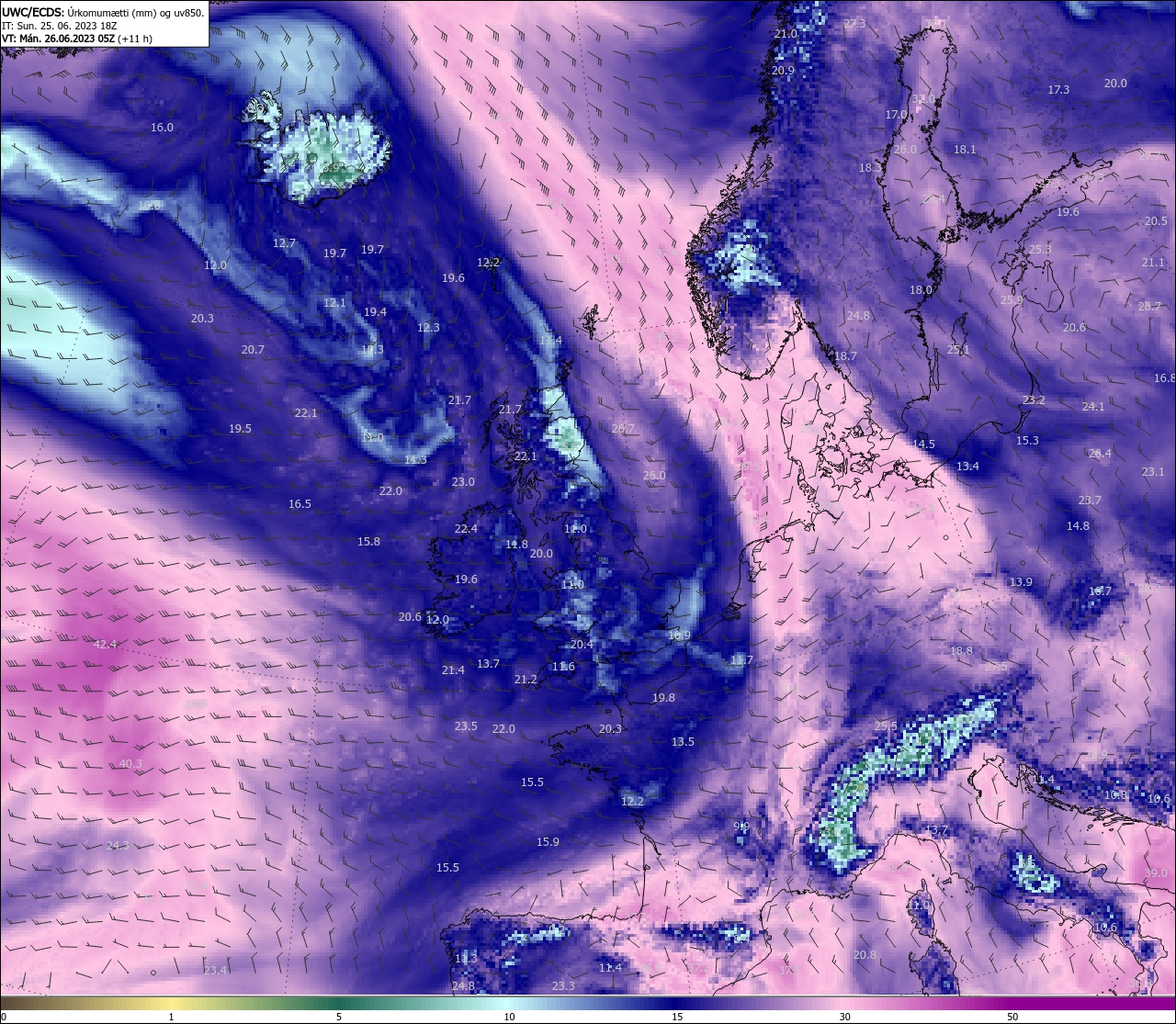Click the 16.0 value west of Iceland

click(162, 128)
